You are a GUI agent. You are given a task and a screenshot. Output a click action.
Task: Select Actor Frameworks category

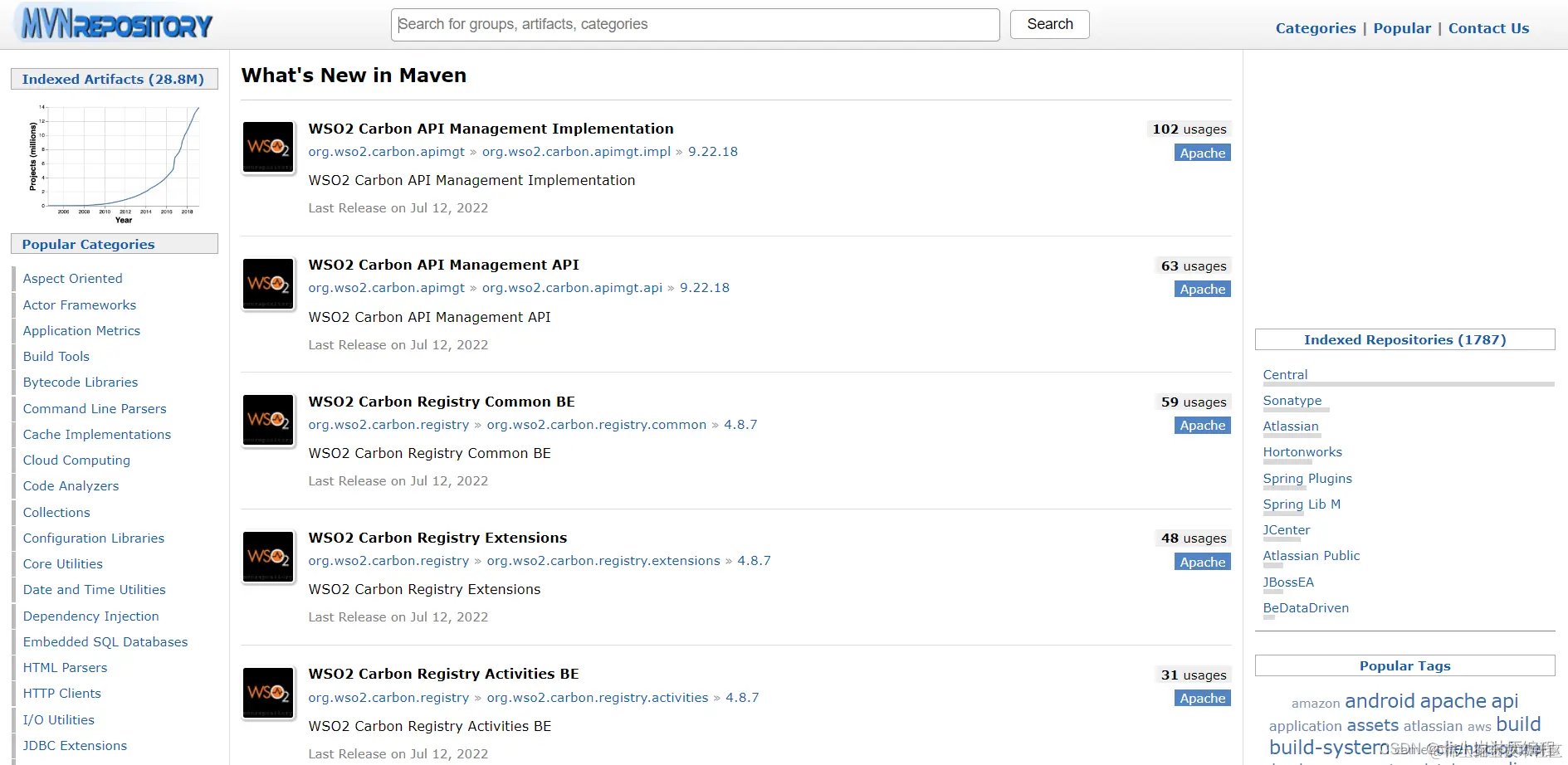pyautogui.click(x=80, y=305)
